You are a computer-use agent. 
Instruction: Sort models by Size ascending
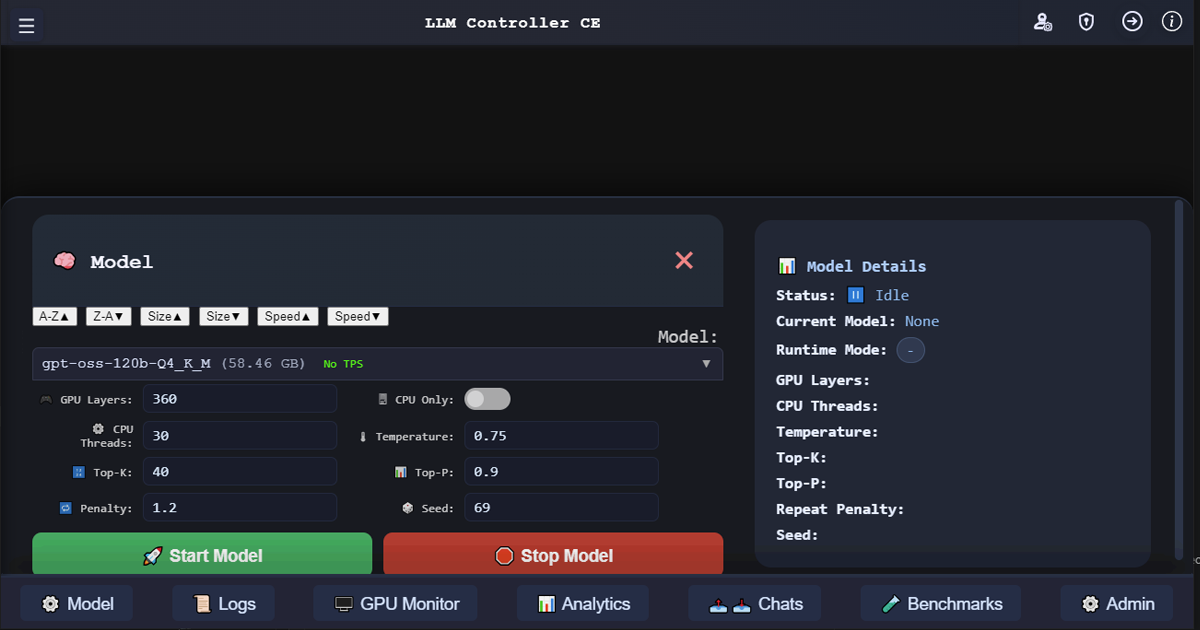coord(165,316)
